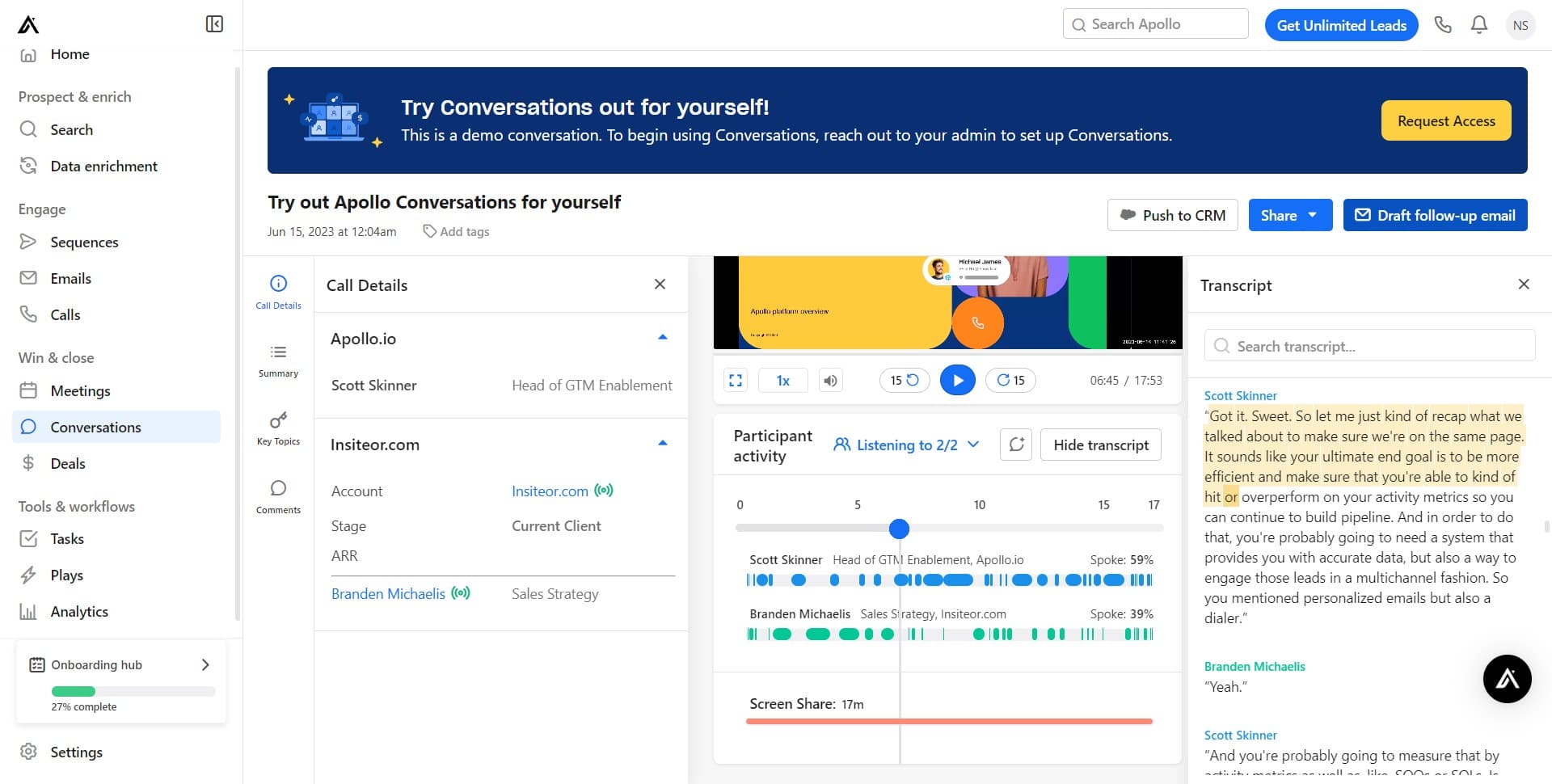Click Draft follow-up email
Image resolution: width=1552 pixels, height=784 pixels.
pyautogui.click(x=1435, y=215)
